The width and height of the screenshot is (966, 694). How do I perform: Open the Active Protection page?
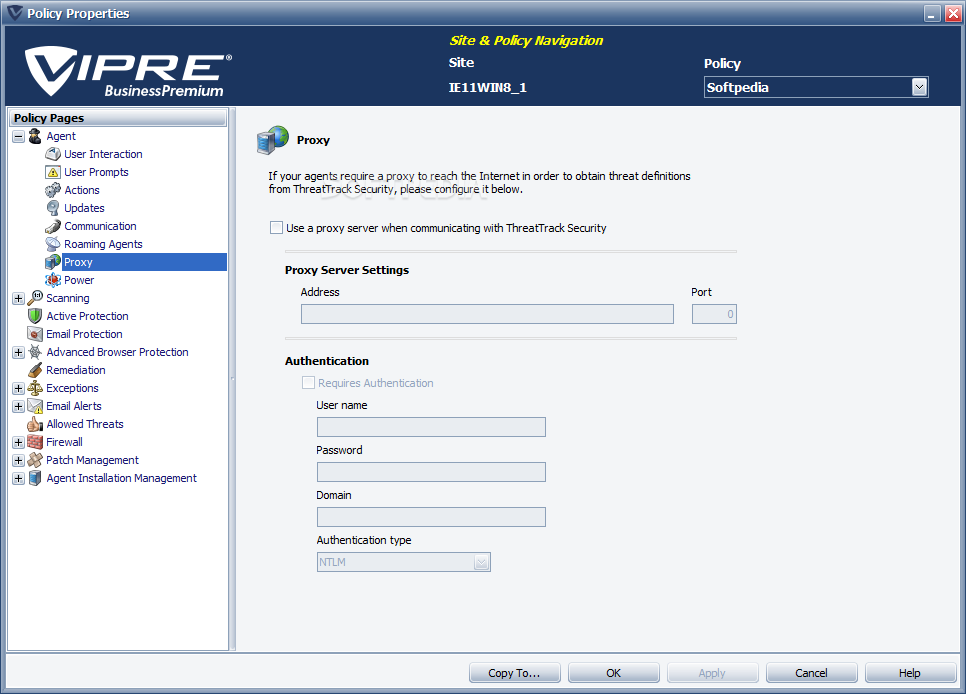87,316
